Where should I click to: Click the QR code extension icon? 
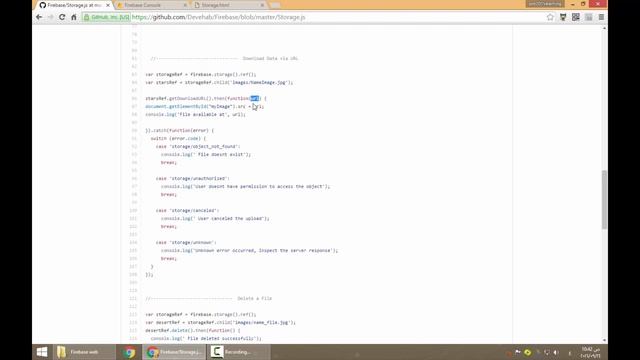(x=576, y=17)
